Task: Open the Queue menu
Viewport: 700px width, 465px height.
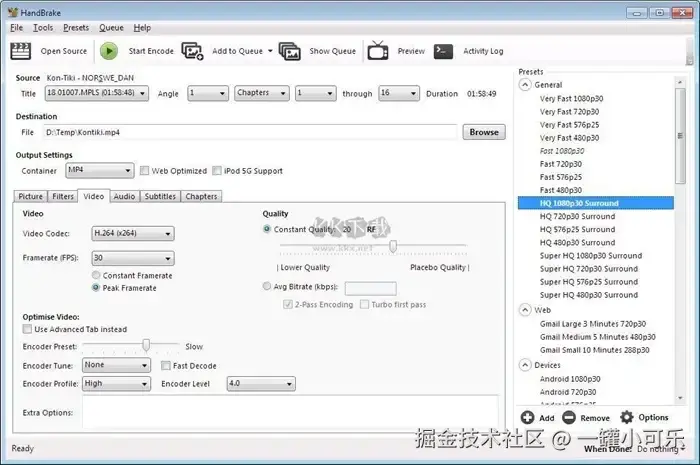Action: (x=111, y=28)
